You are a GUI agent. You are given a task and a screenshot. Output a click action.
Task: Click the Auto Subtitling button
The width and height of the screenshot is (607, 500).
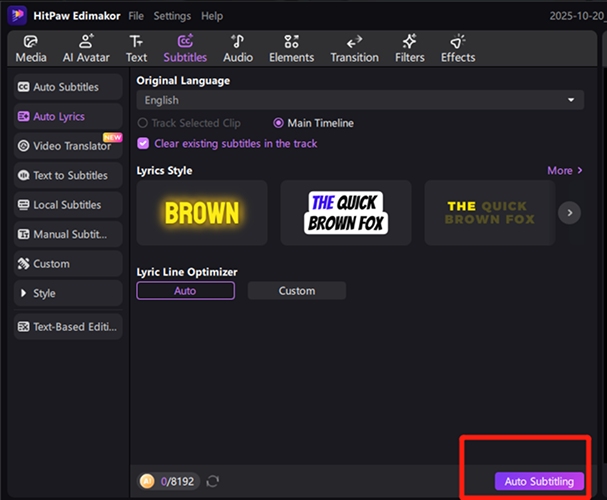pos(539,482)
